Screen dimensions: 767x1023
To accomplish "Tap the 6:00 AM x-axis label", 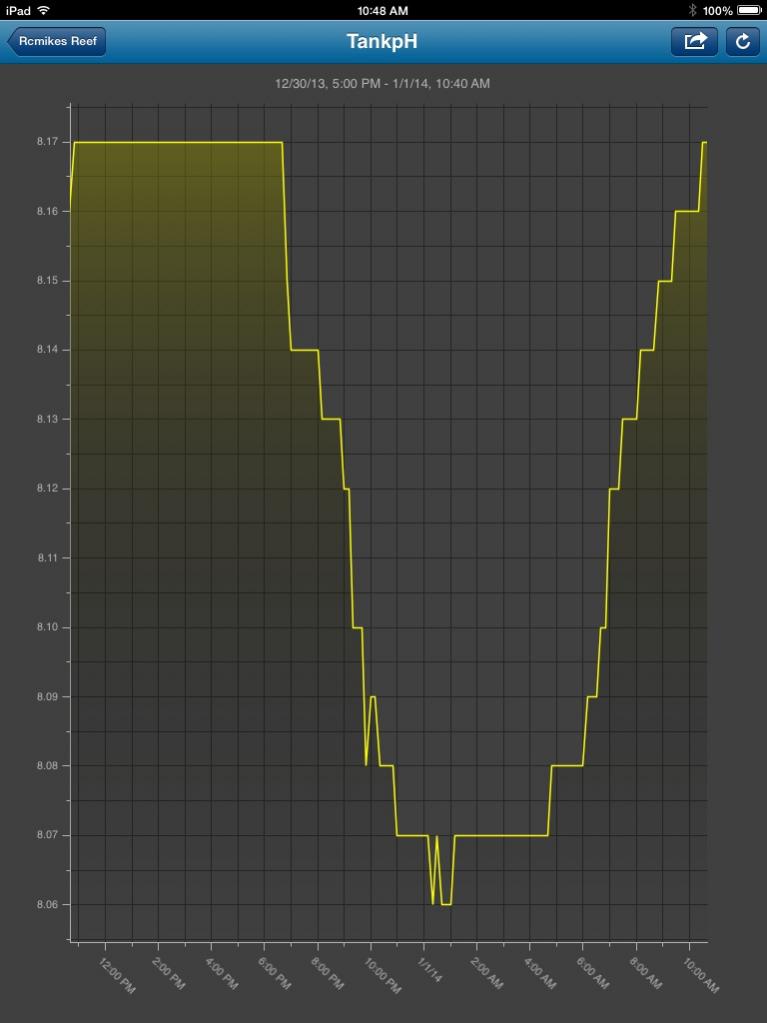I will coord(593,973).
